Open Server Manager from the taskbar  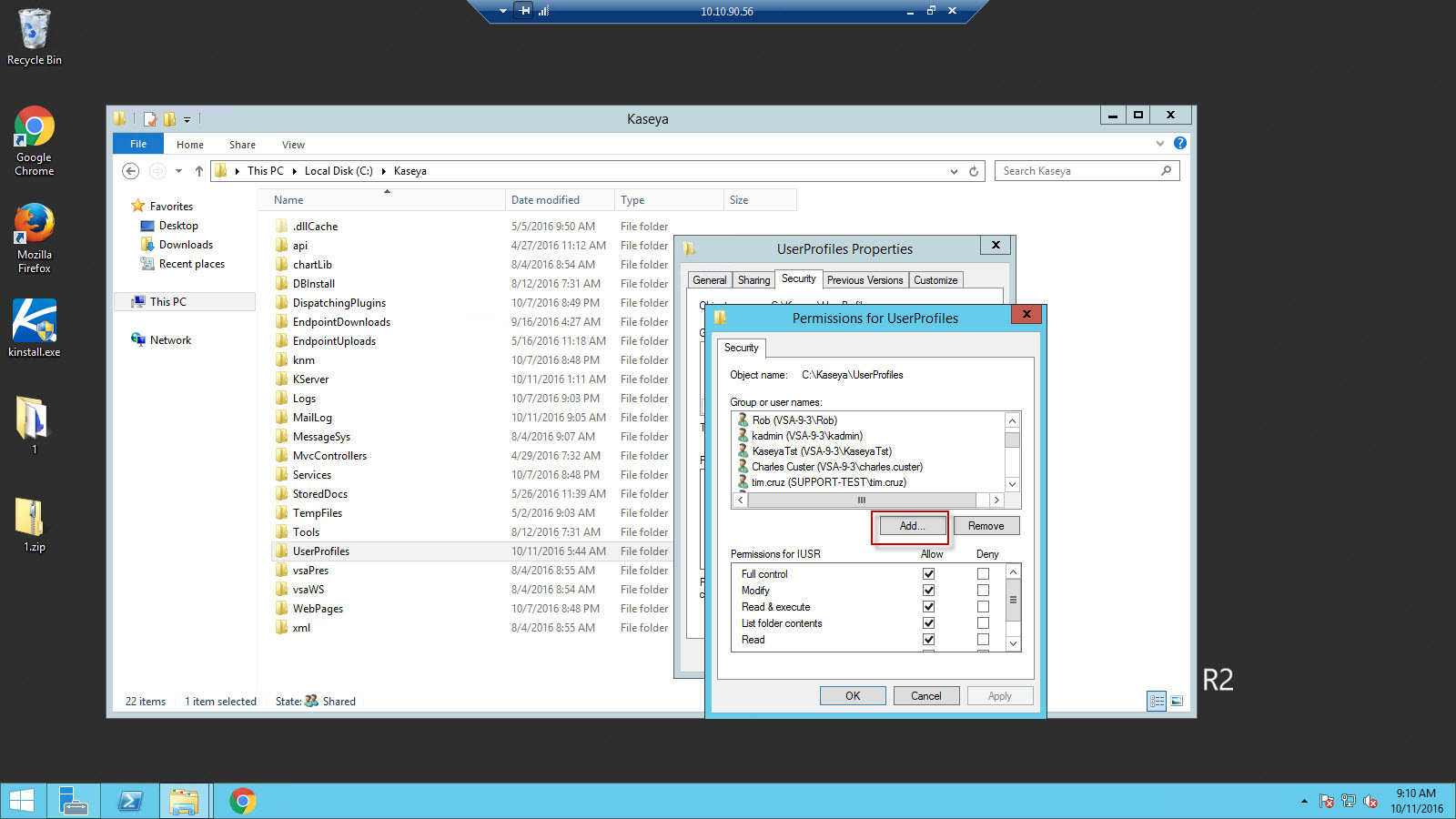click(73, 801)
